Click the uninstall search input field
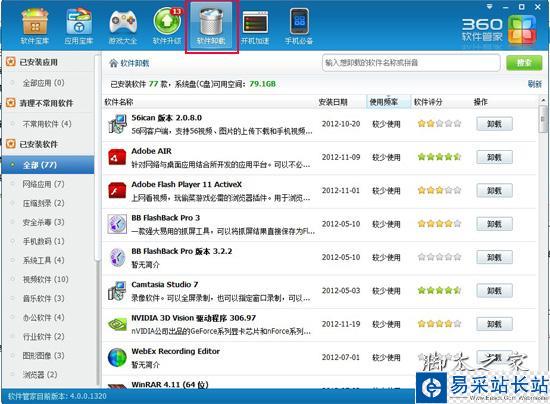This screenshot has height=404, width=550. 411,63
